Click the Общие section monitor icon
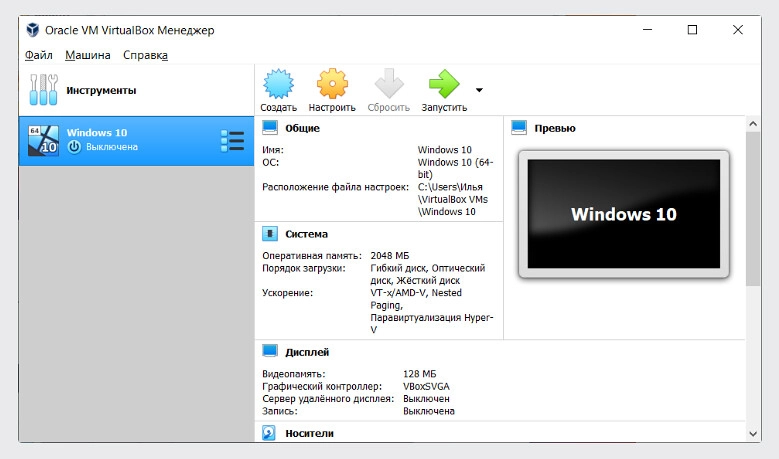 (x=270, y=128)
